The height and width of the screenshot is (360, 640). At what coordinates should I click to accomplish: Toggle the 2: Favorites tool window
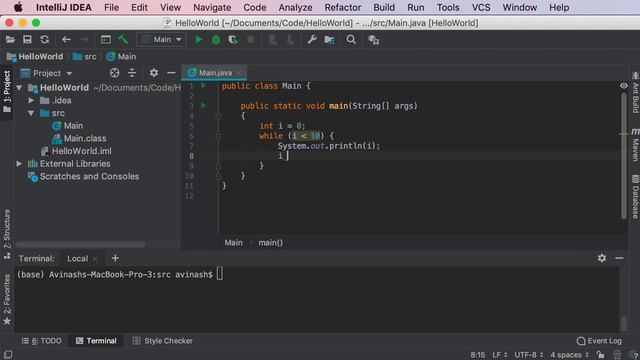tap(7, 299)
